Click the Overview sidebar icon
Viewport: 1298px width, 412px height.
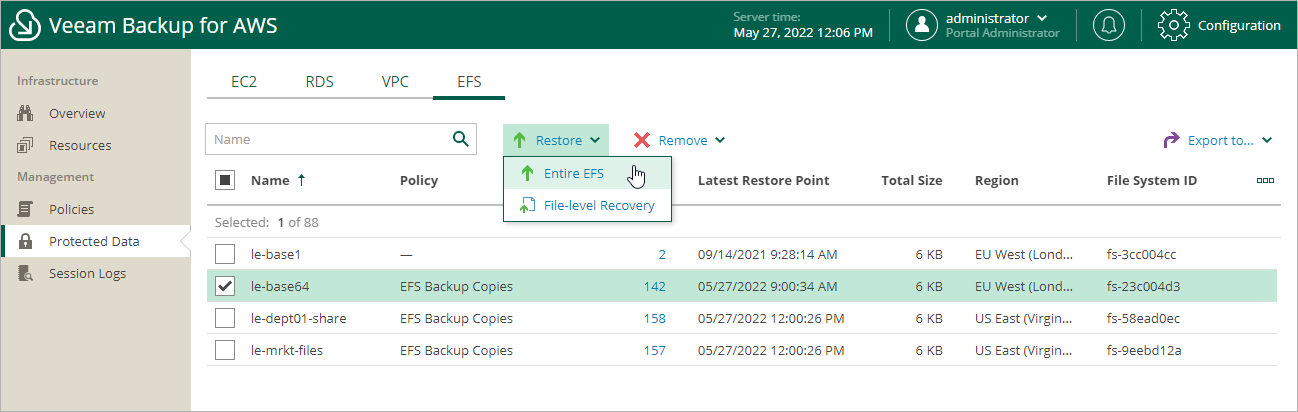pyautogui.click(x=26, y=113)
